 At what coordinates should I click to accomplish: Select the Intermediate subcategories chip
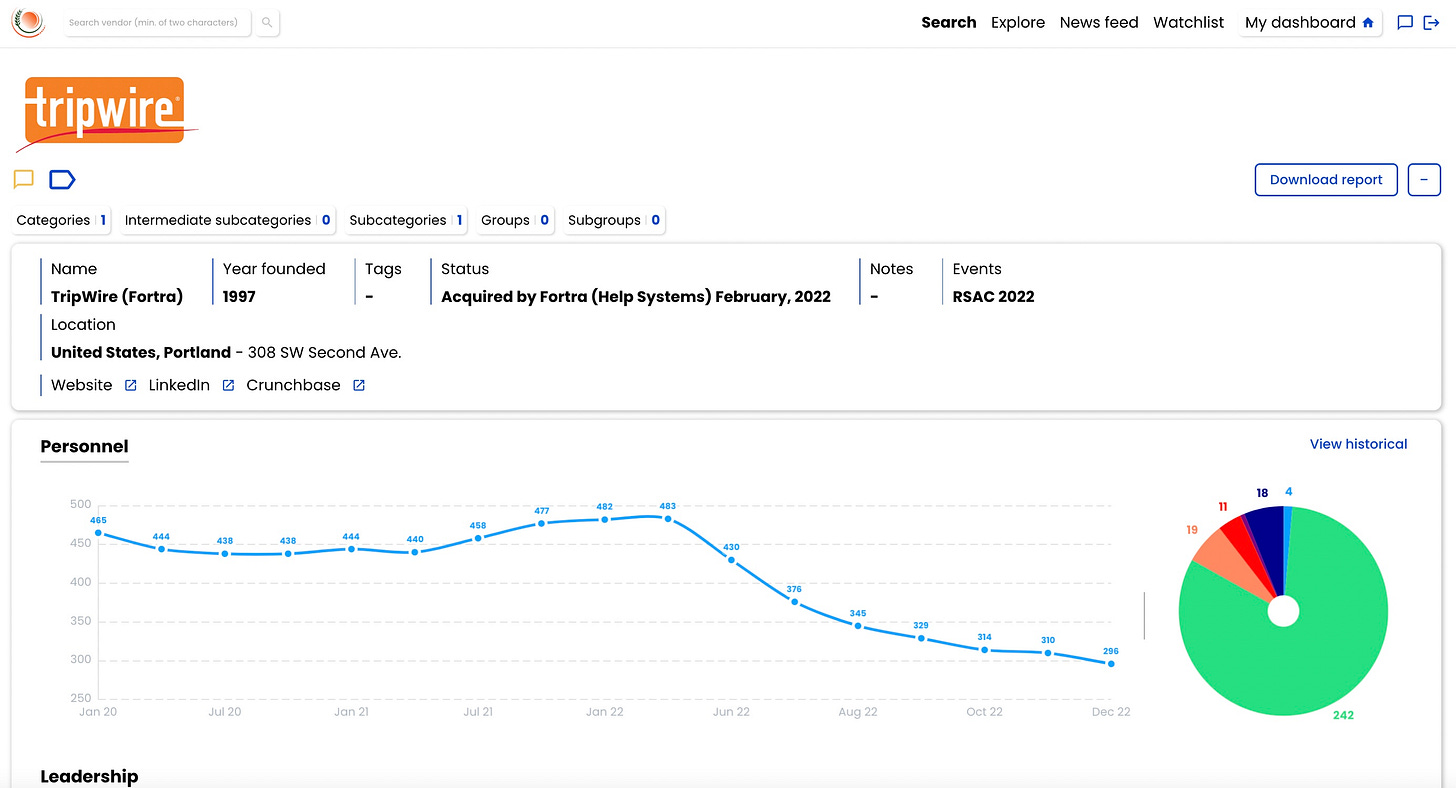227,220
